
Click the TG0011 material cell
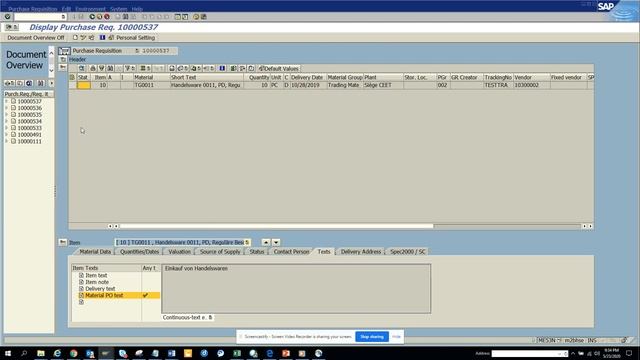151,85
